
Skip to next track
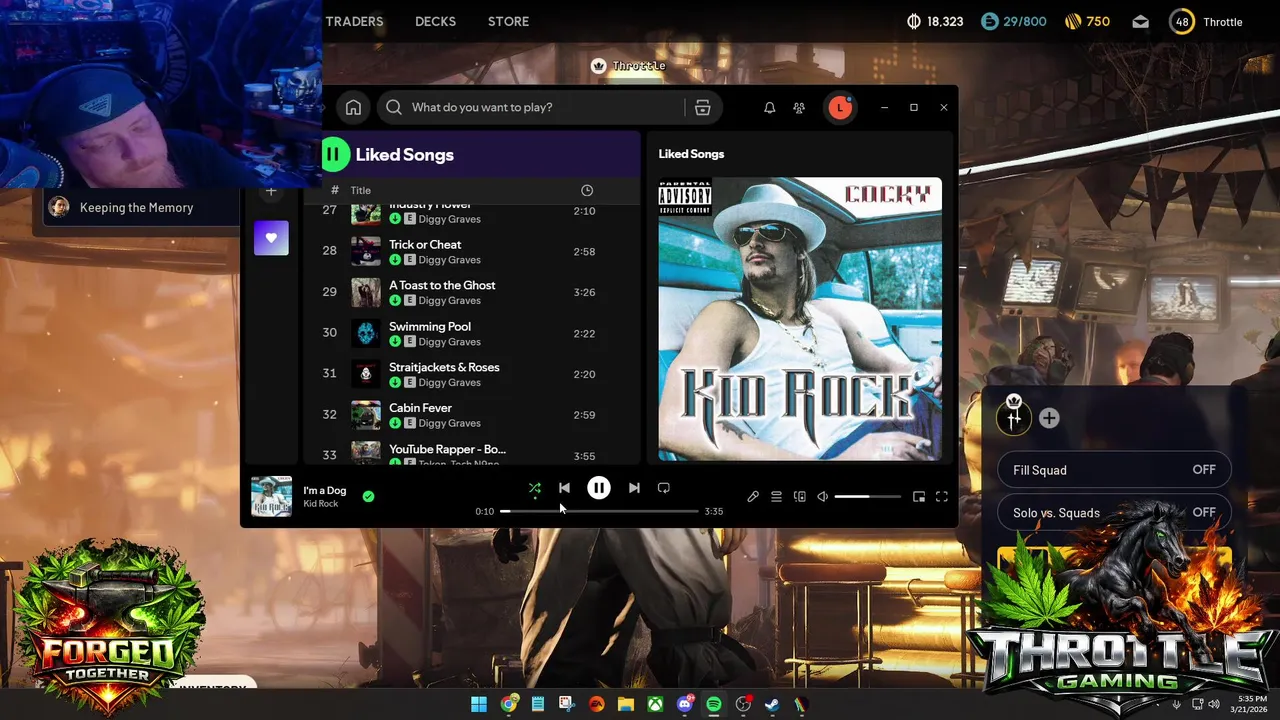pos(634,488)
